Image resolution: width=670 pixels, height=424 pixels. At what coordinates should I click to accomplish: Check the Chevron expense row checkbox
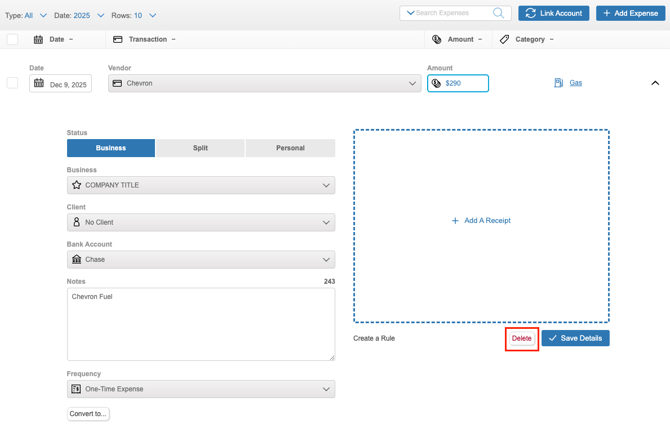(12, 83)
